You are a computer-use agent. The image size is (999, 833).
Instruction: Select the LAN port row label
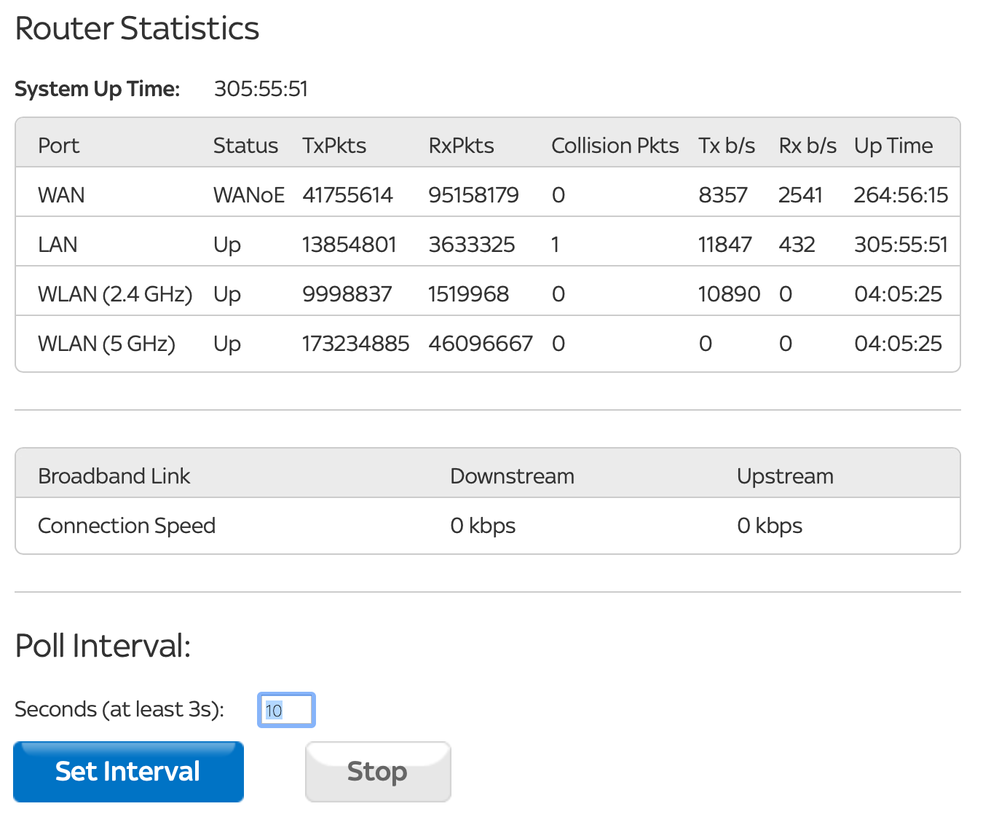click(58, 244)
